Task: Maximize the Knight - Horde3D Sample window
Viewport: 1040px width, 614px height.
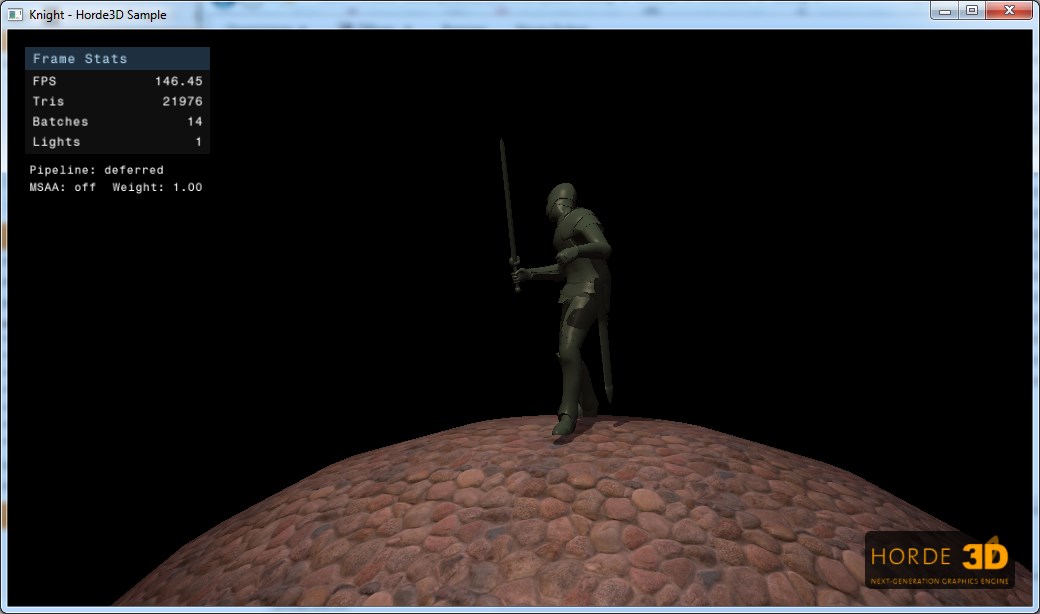Action: [x=972, y=11]
